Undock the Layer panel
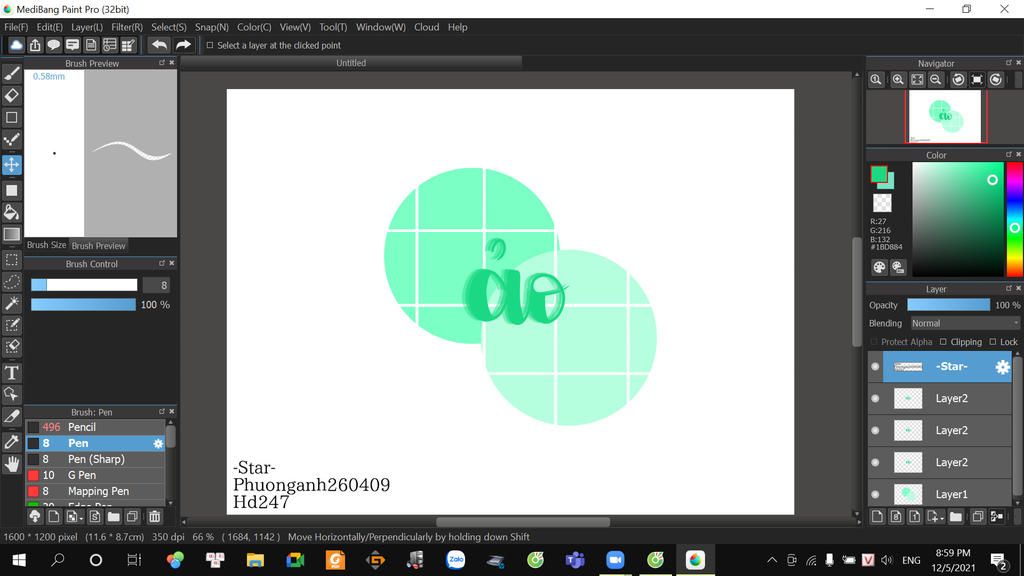Viewport: 1024px width, 576px height. click(x=1008, y=288)
